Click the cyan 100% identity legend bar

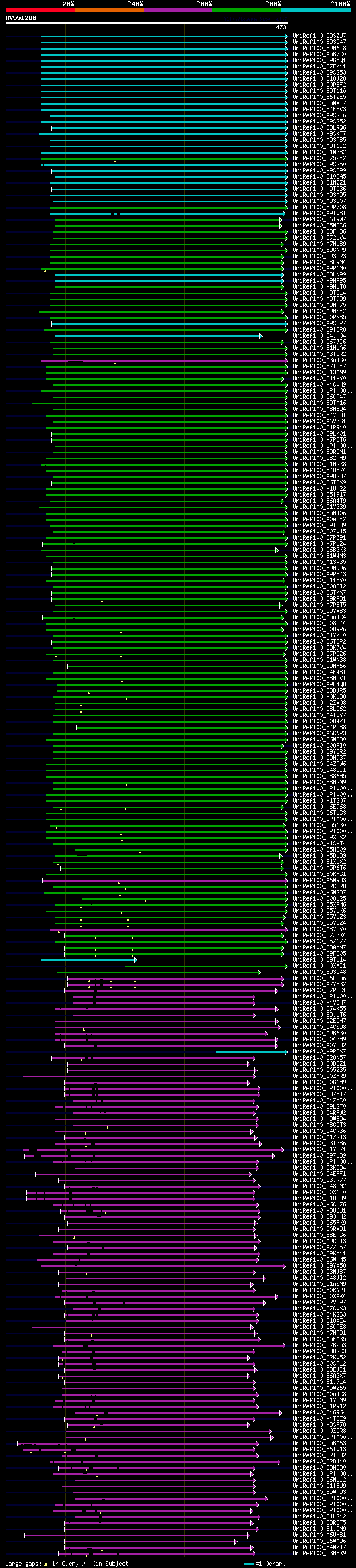(316, 10)
